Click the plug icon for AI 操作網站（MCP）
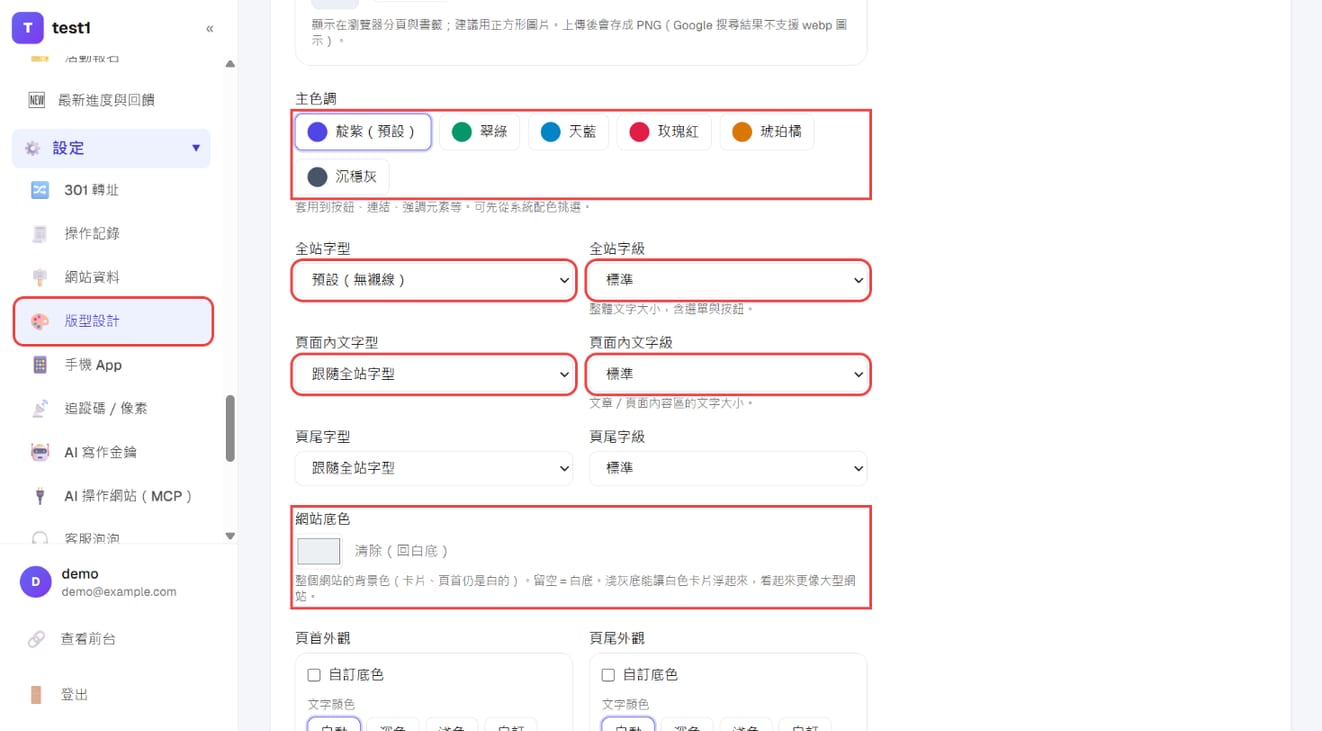Viewport: 1322px width, 731px height. [x=40, y=496]
